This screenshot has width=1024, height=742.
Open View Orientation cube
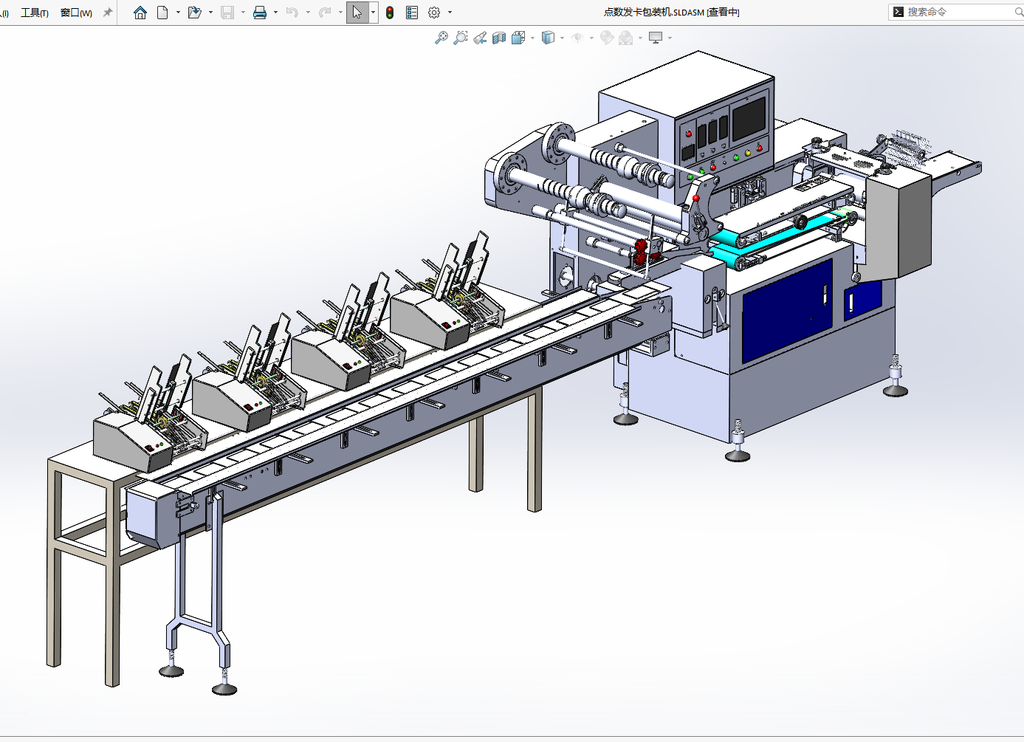point(519,38)
